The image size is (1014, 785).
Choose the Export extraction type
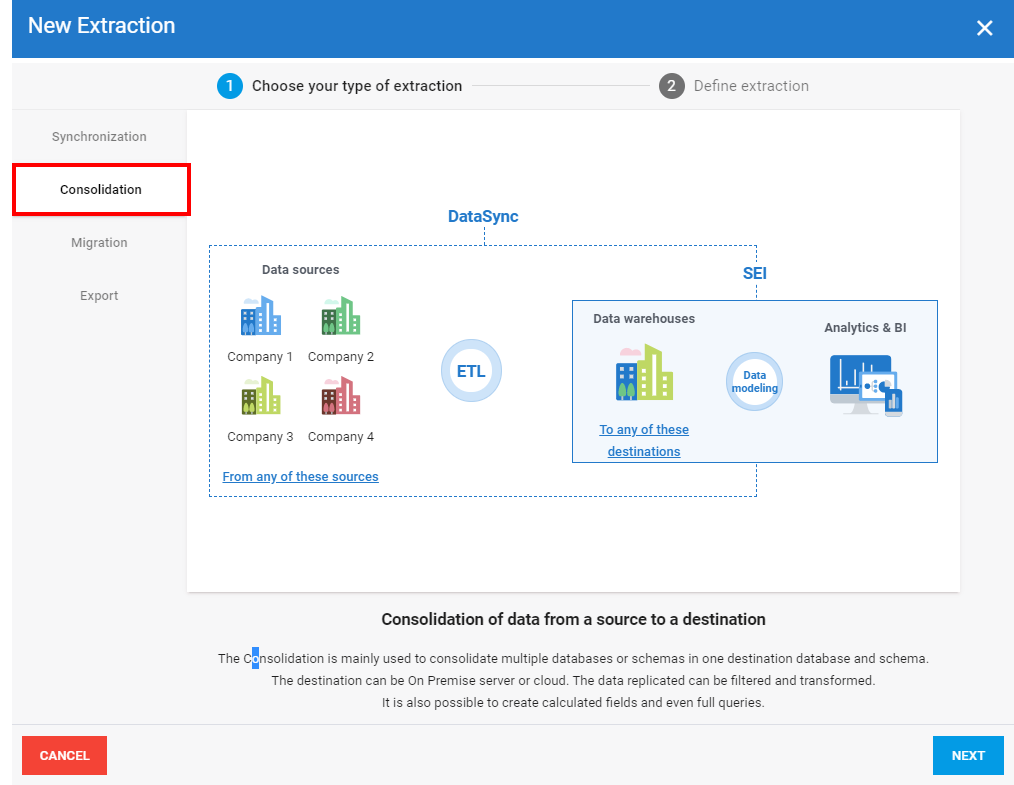[99, 296]
